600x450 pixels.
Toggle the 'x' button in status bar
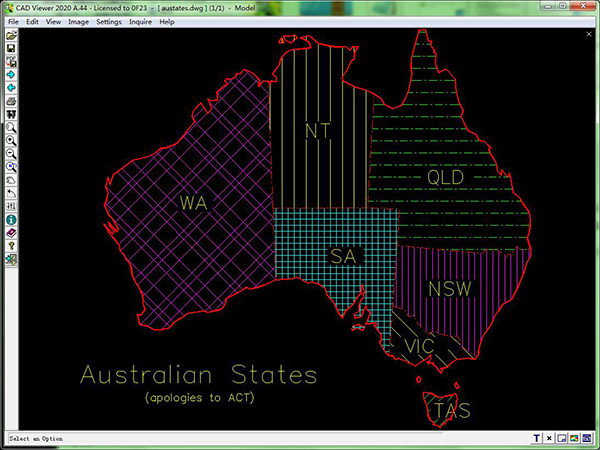coord(549,438)
